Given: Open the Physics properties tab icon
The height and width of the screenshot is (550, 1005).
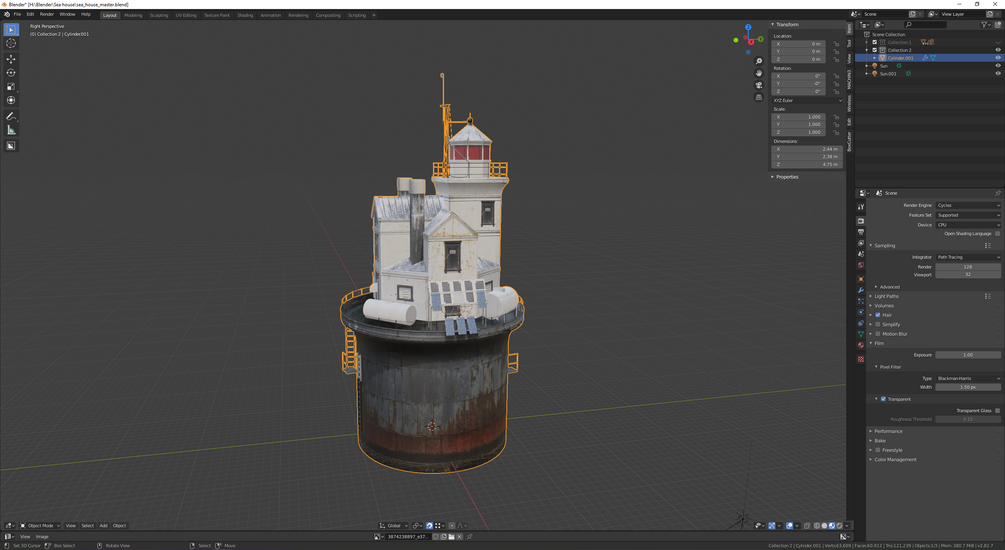Looking at the screenshot, I should (861, 312).
